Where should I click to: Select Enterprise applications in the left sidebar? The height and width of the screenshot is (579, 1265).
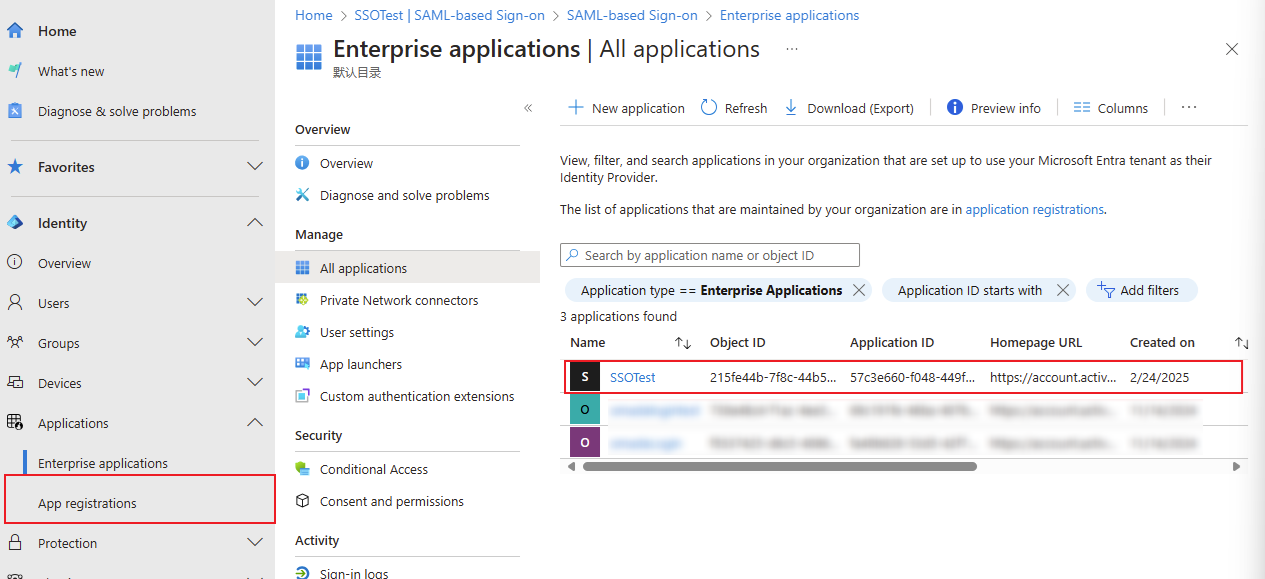103,463
